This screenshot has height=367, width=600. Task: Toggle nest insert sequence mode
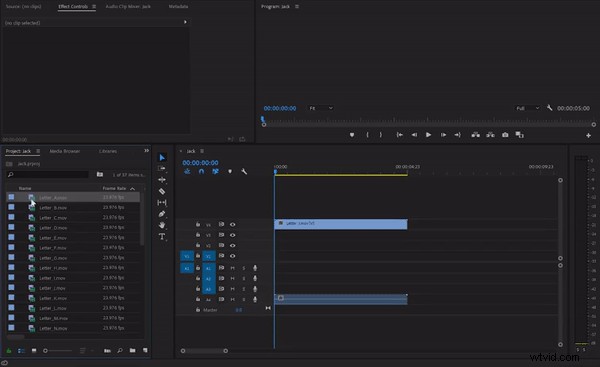(187, 171)
